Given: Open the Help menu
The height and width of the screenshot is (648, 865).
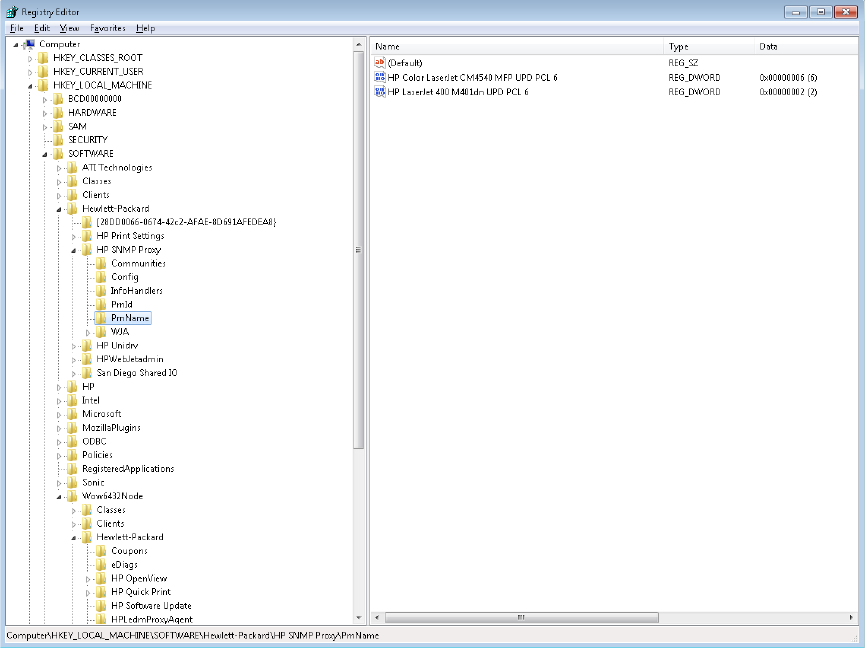Looking at the screenshot, I should click(x=146, y=28).
